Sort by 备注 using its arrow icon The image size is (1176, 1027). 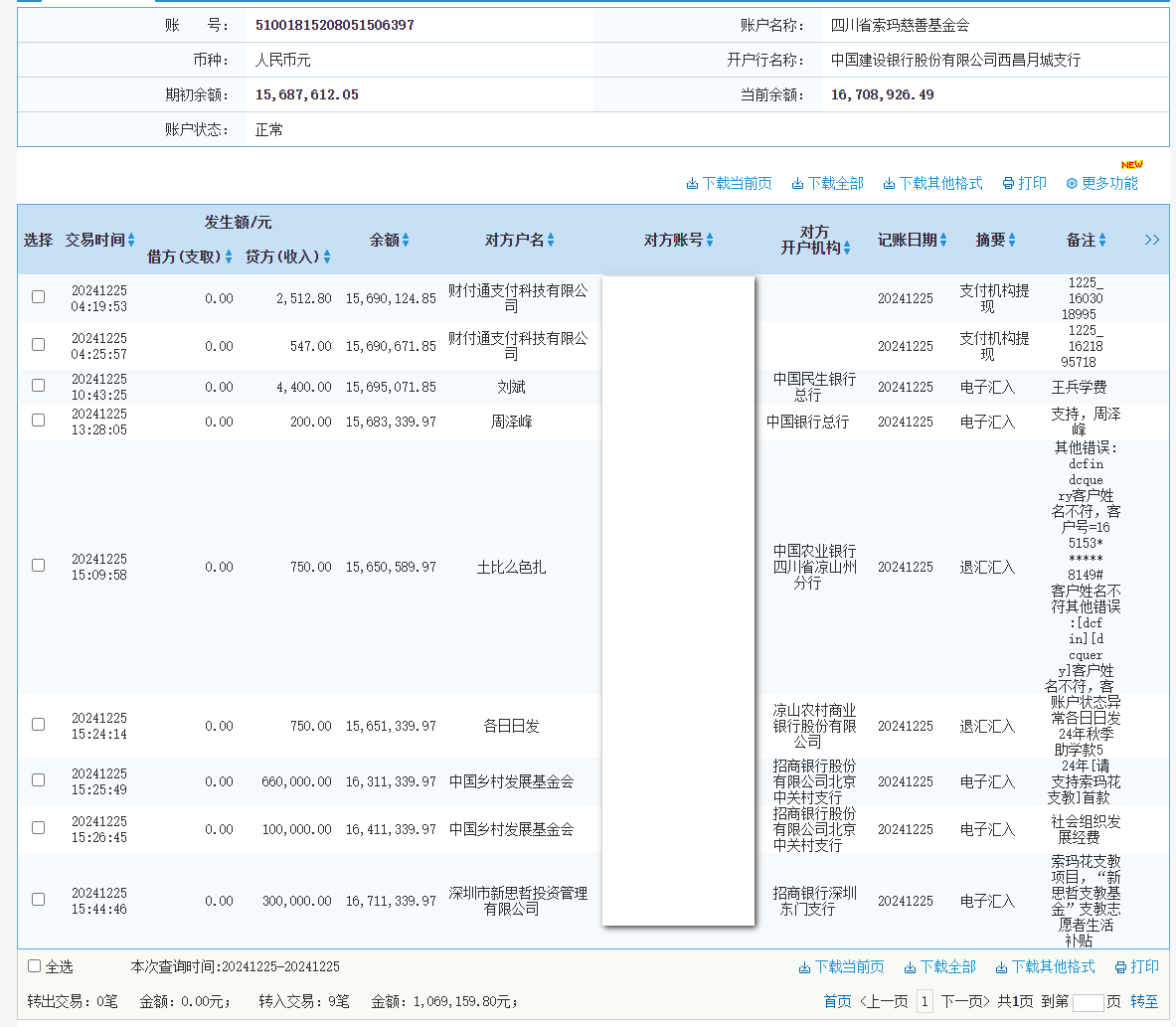point(1102,240)
